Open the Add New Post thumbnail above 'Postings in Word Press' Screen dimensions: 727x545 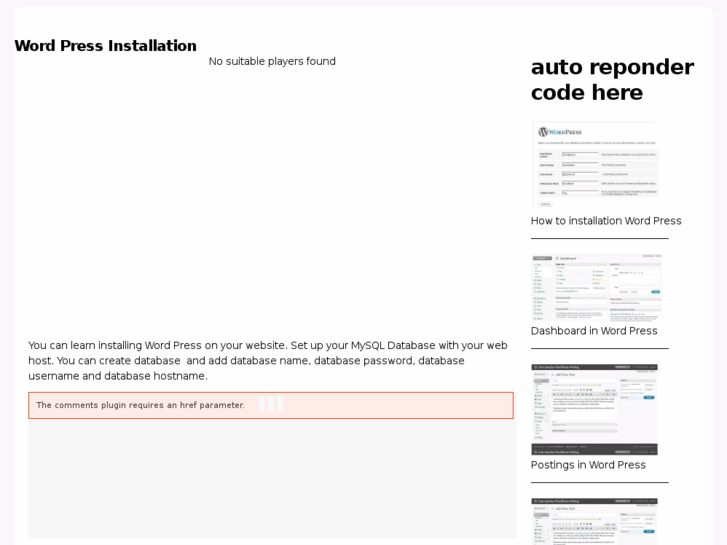pos(594,410)
